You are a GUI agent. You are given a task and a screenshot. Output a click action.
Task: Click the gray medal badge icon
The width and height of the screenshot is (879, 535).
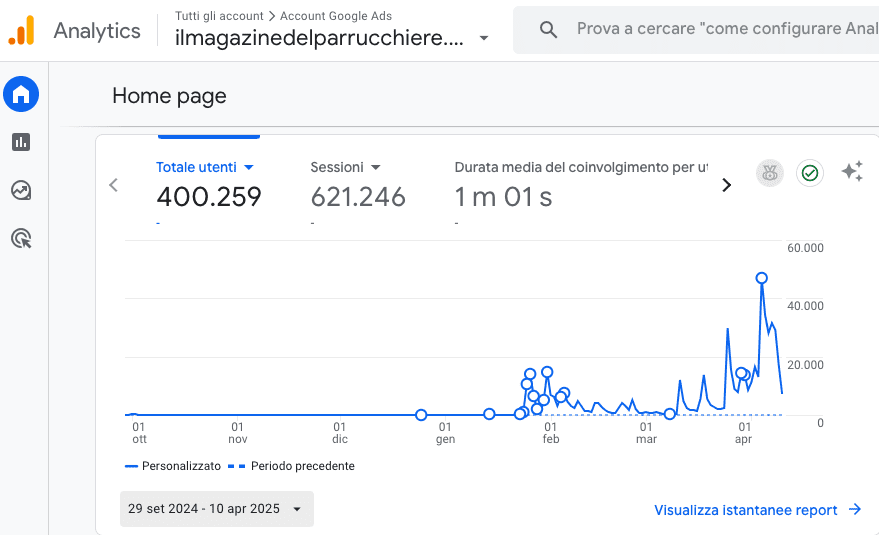click(x=769, y=173)
